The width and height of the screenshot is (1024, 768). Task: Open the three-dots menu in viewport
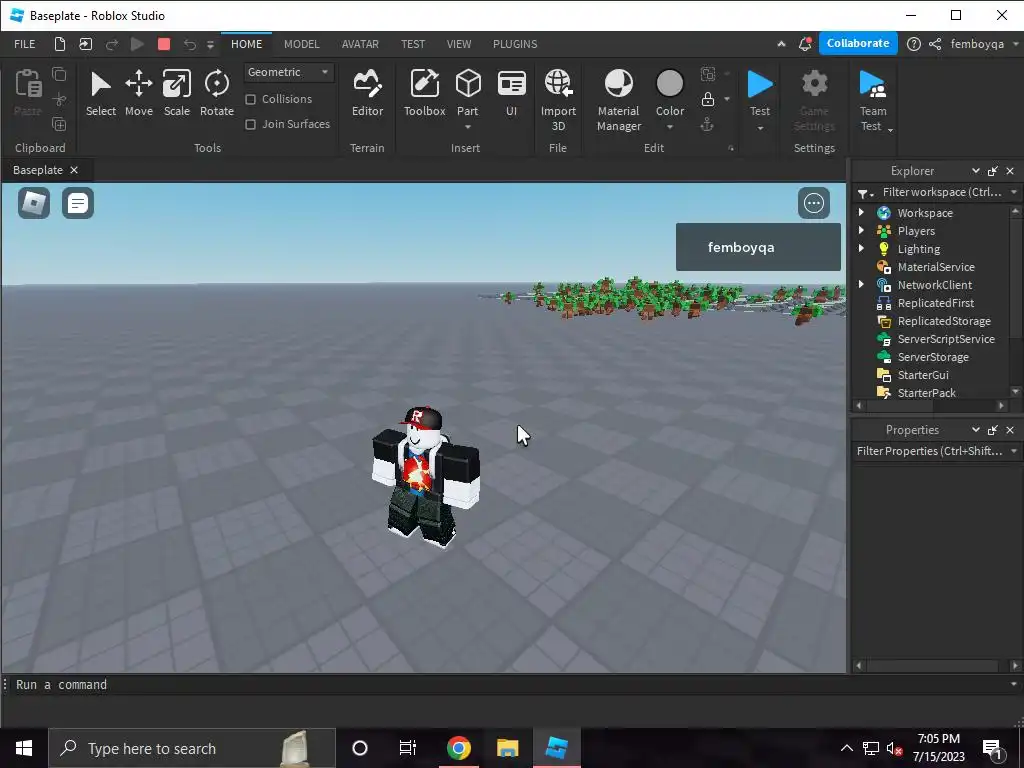814,203
